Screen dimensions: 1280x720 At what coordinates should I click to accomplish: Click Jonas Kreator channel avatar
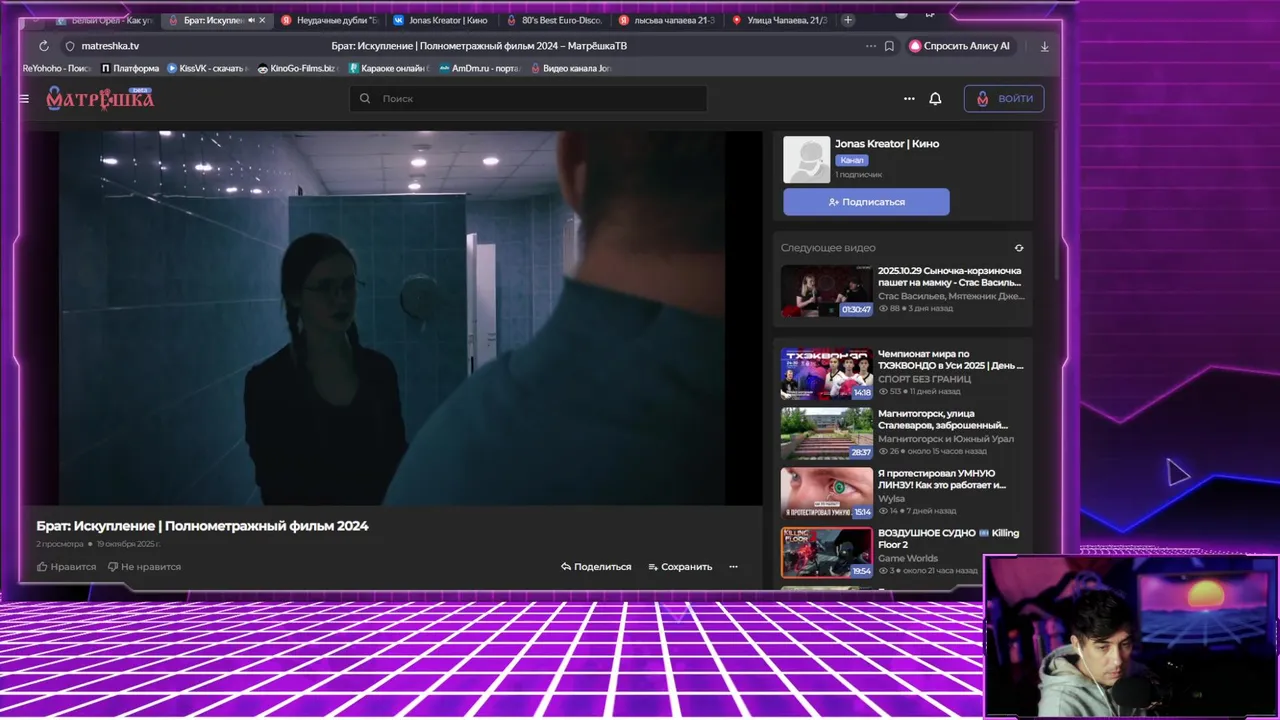[x=806, y=160]
